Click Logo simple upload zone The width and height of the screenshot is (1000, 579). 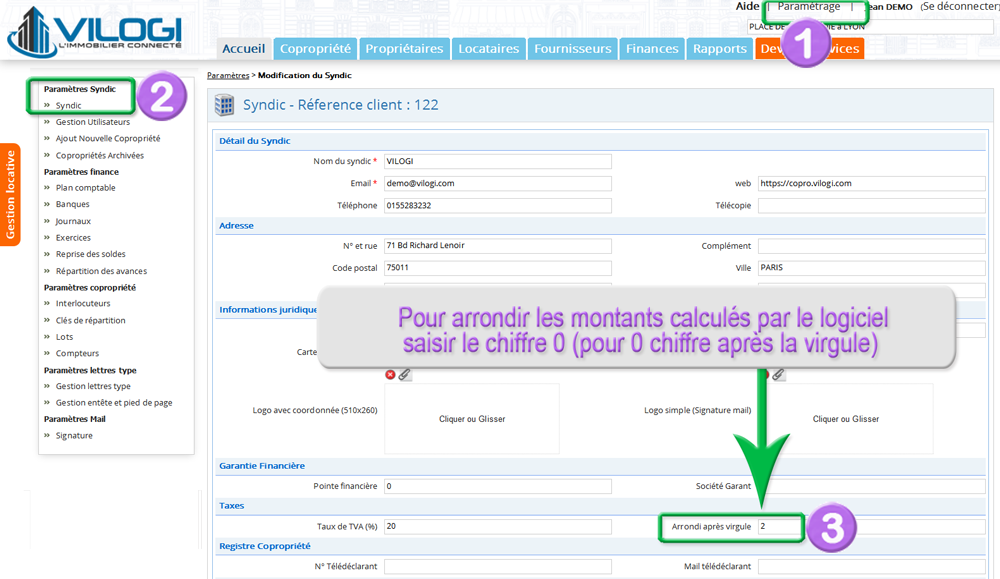point(846,419)
